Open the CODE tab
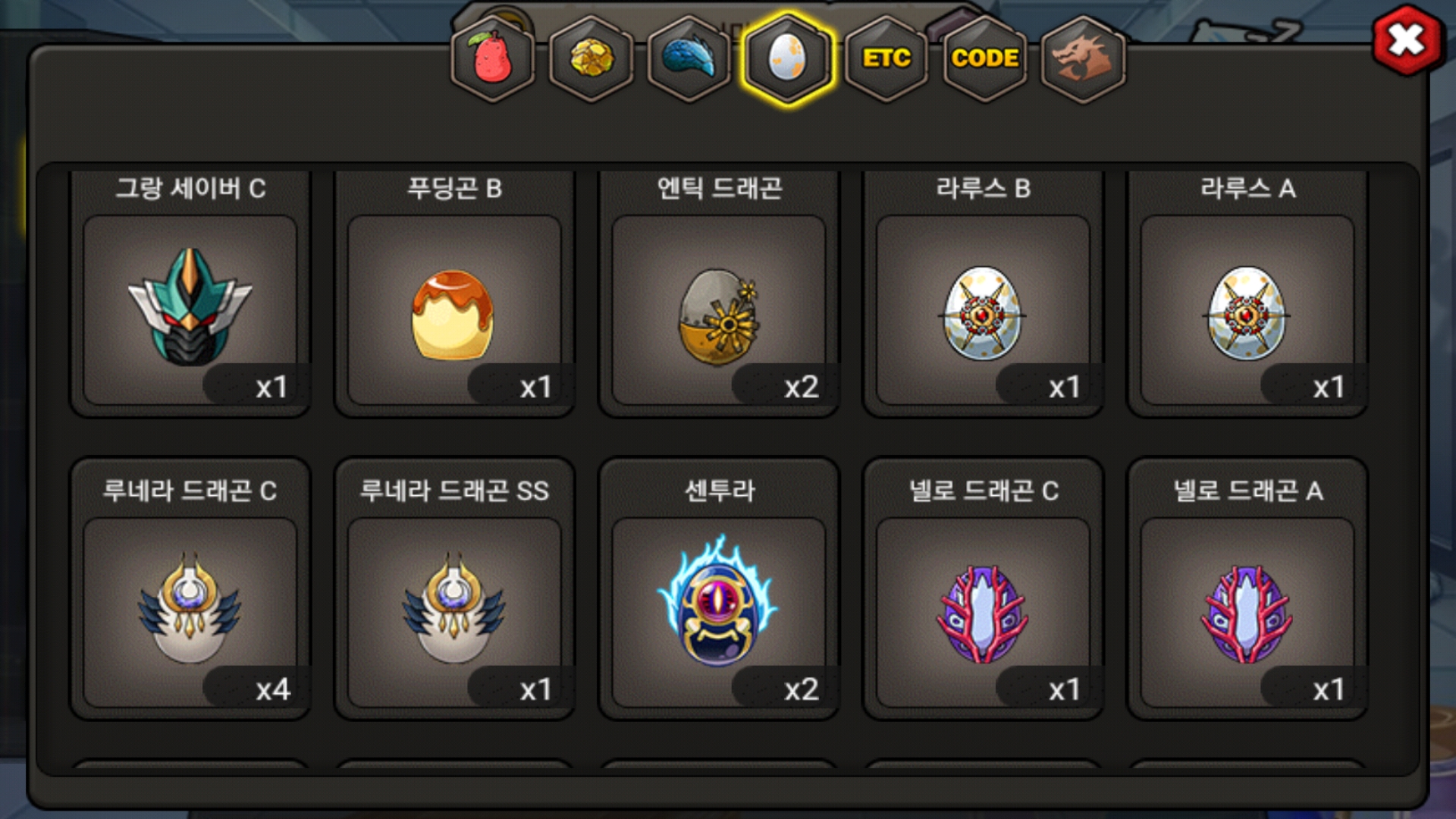This screenshot has height=819, width=1456. tap(985, 58)
